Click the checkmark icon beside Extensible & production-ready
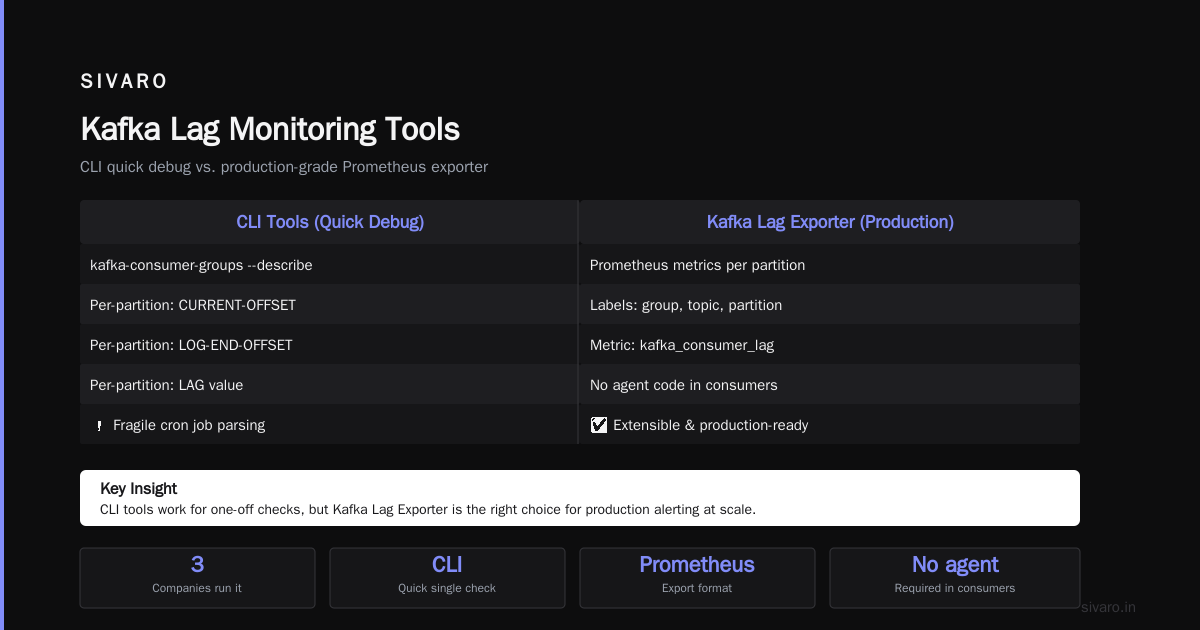 click(599, 425)
